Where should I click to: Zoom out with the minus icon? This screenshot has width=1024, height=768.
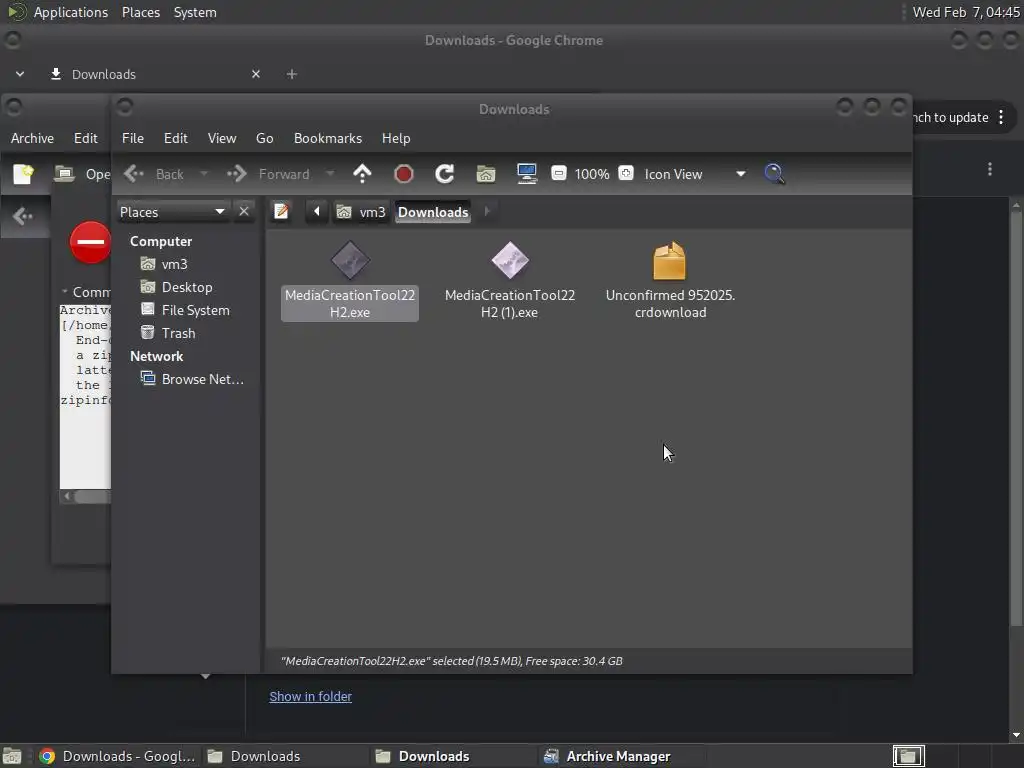[x=558, y=174]
